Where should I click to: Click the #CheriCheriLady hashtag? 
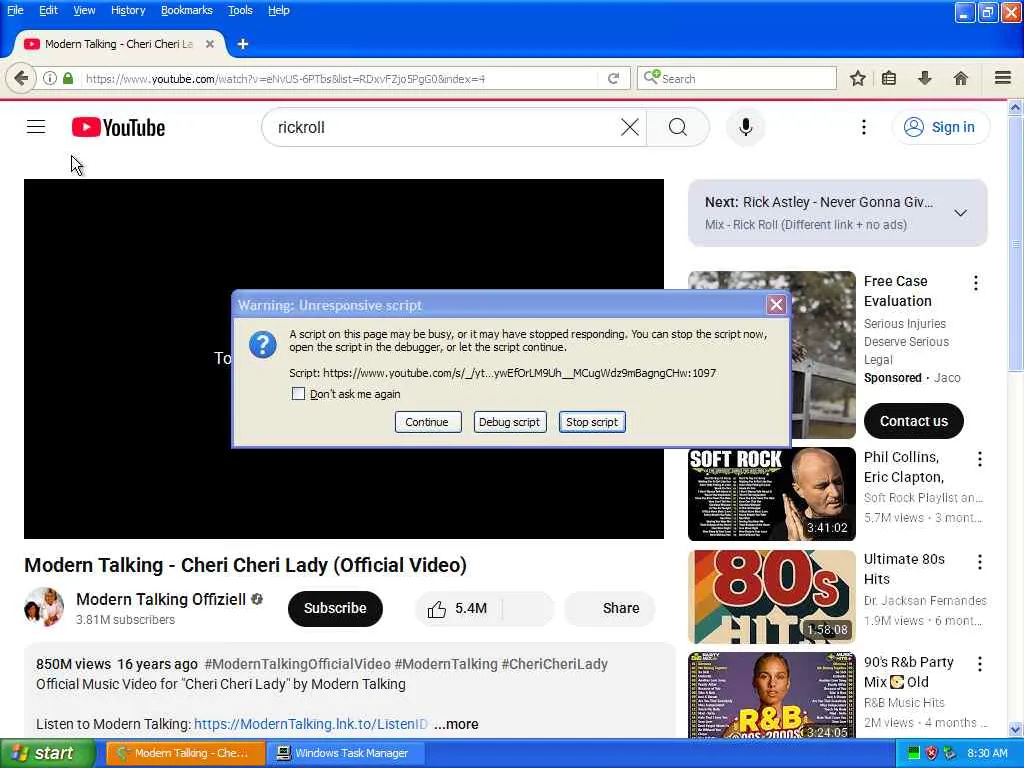tap(554, 664)
